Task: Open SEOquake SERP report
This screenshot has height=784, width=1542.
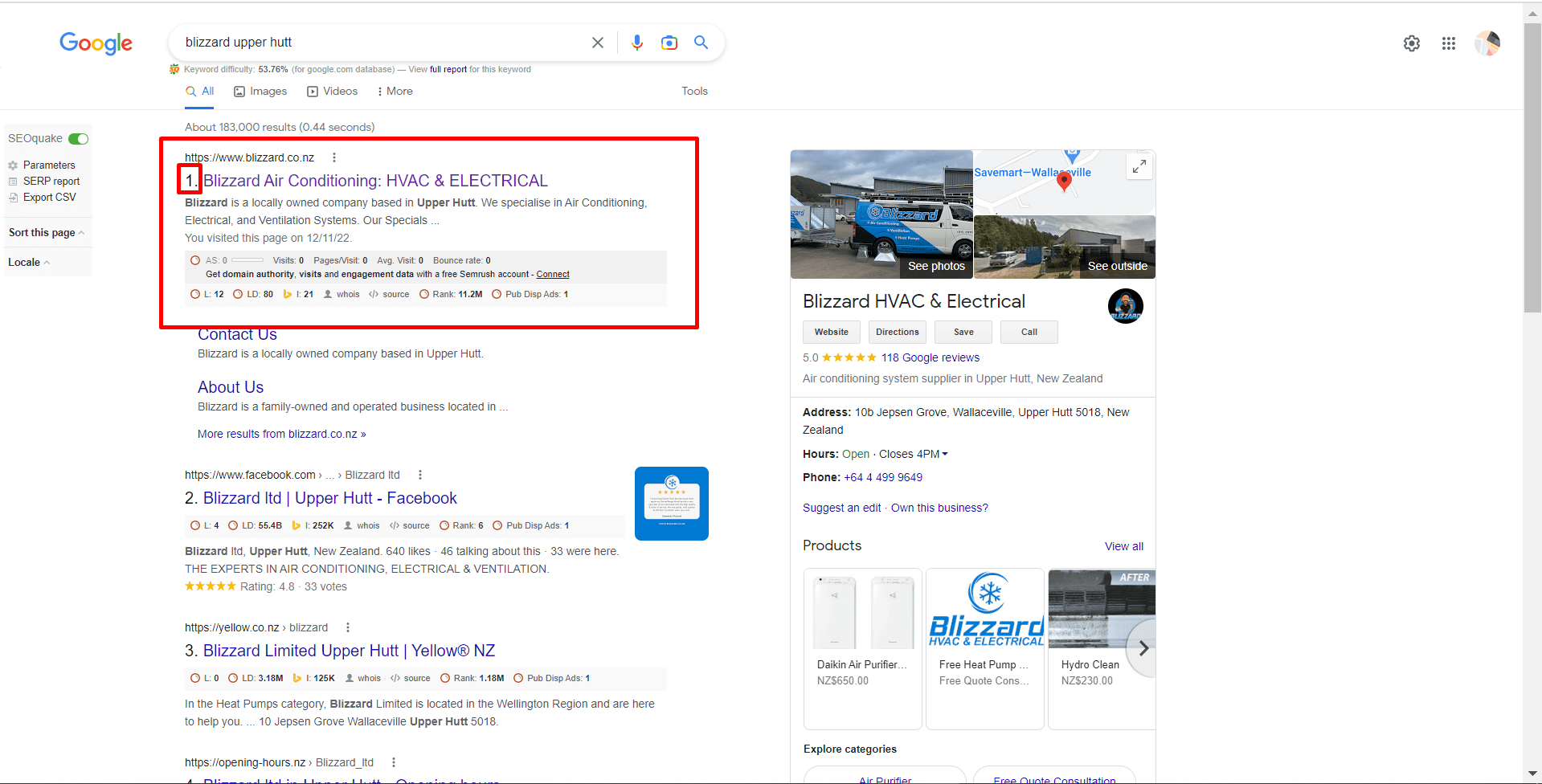Action: 44,182
